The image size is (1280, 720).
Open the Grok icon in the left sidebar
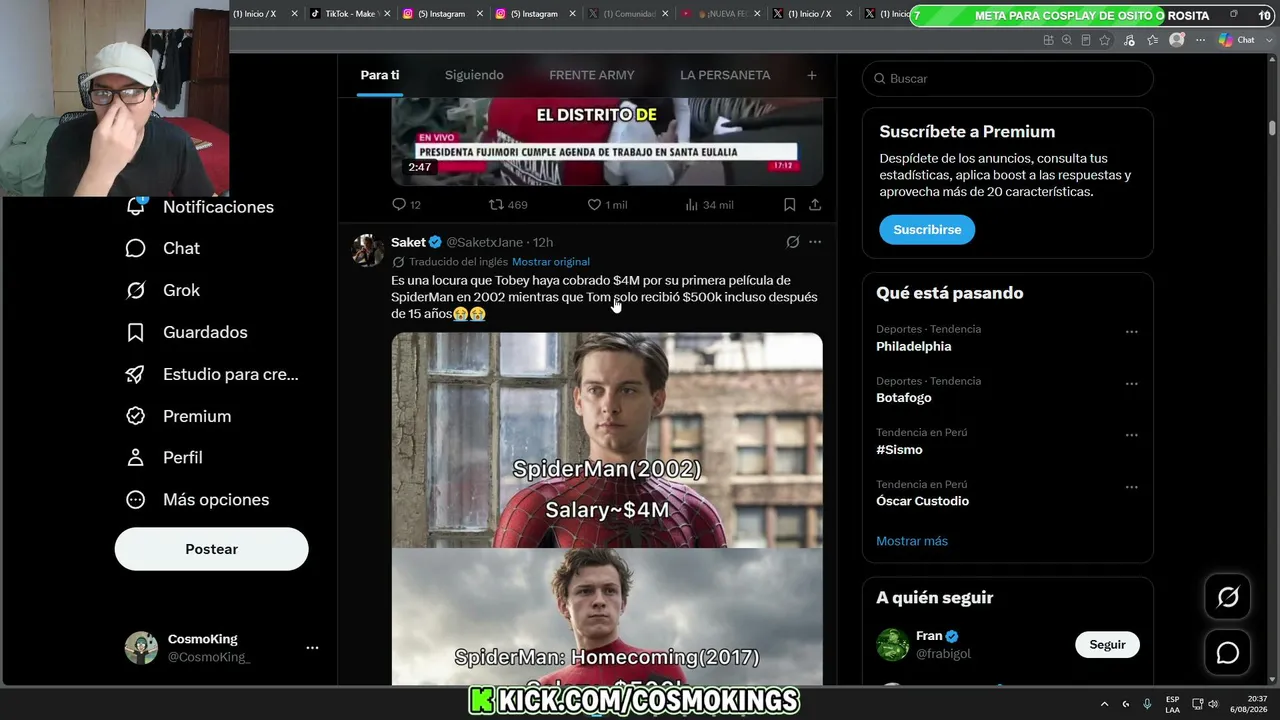[136, 290]
